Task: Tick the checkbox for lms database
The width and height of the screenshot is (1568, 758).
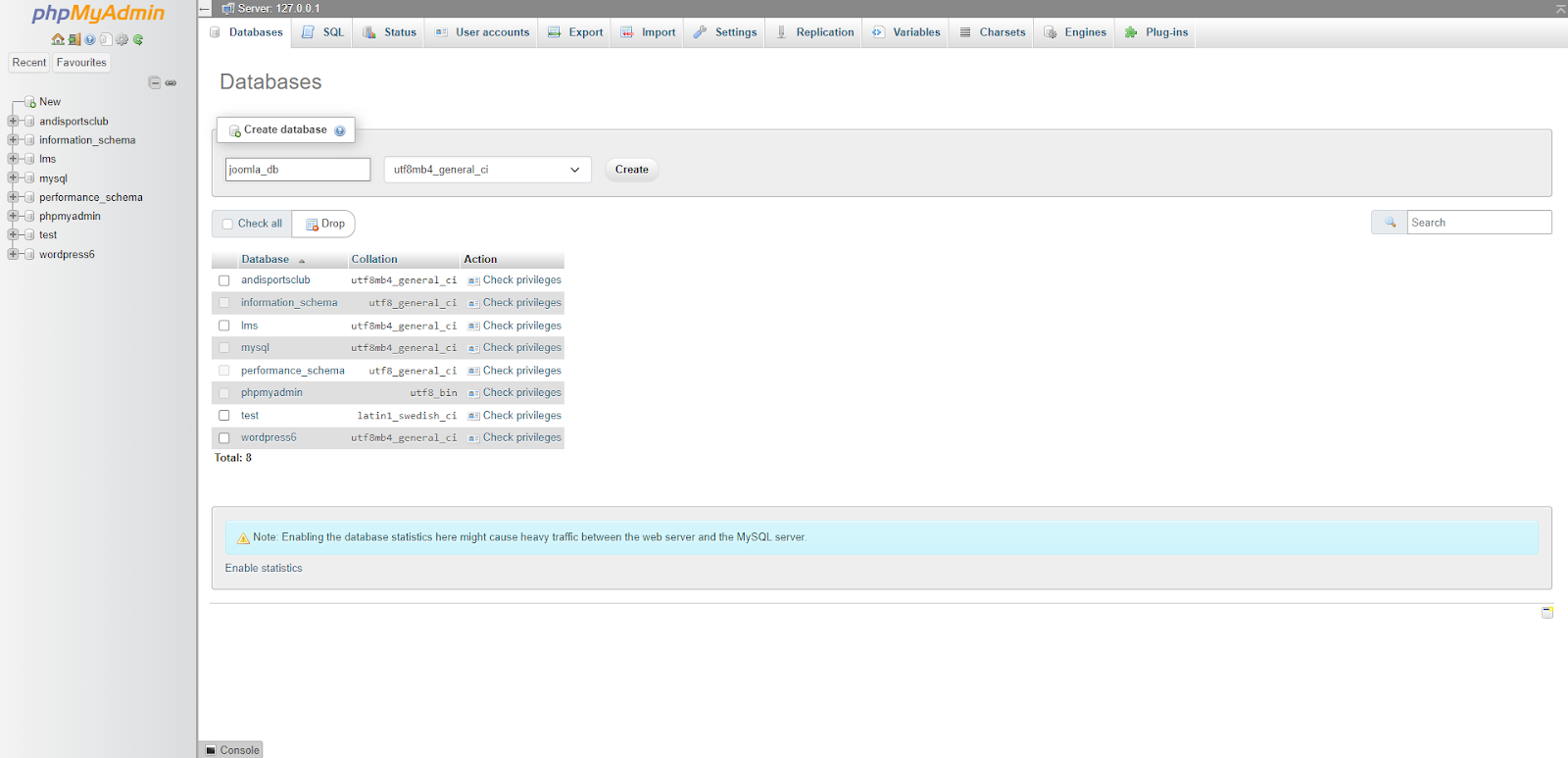Action: tap(223, 326)
